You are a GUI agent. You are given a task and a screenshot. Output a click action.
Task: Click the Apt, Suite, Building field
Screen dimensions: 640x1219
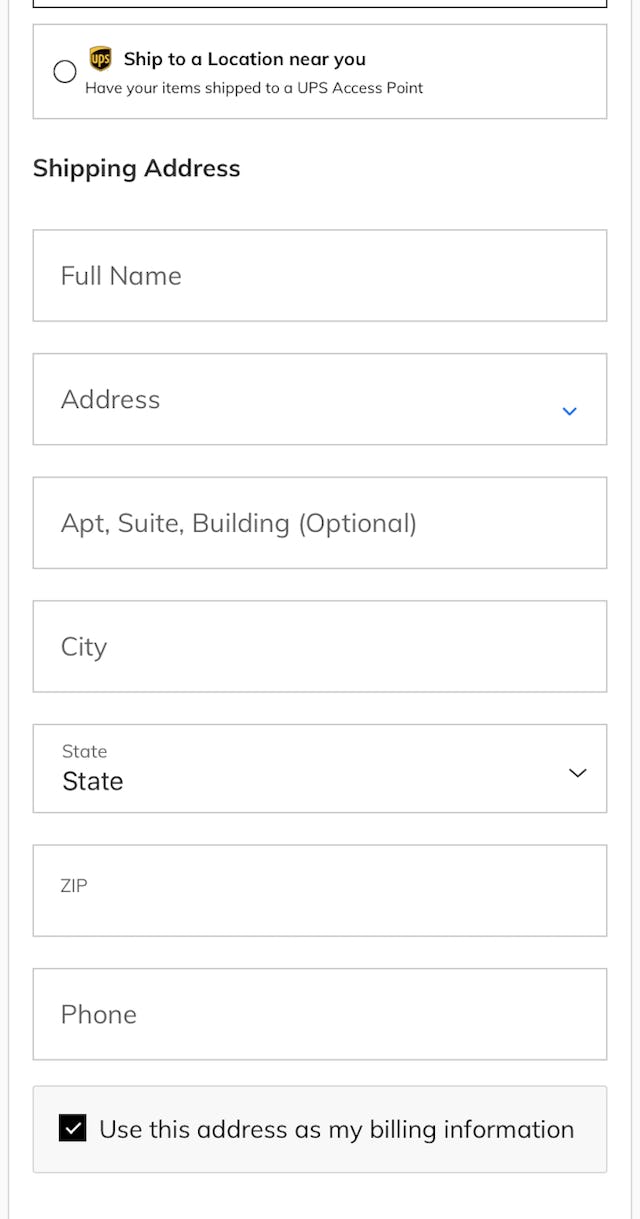(x=320, y=522)
